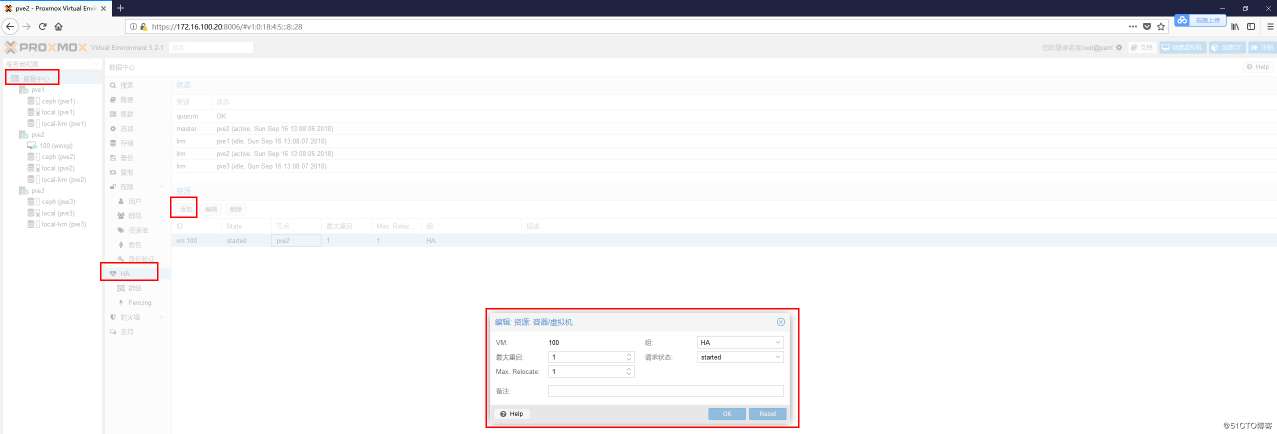
Task: Click the pve2 node cell in the vm:100 row
Action: pyautogui.click(x=296, y=241)
